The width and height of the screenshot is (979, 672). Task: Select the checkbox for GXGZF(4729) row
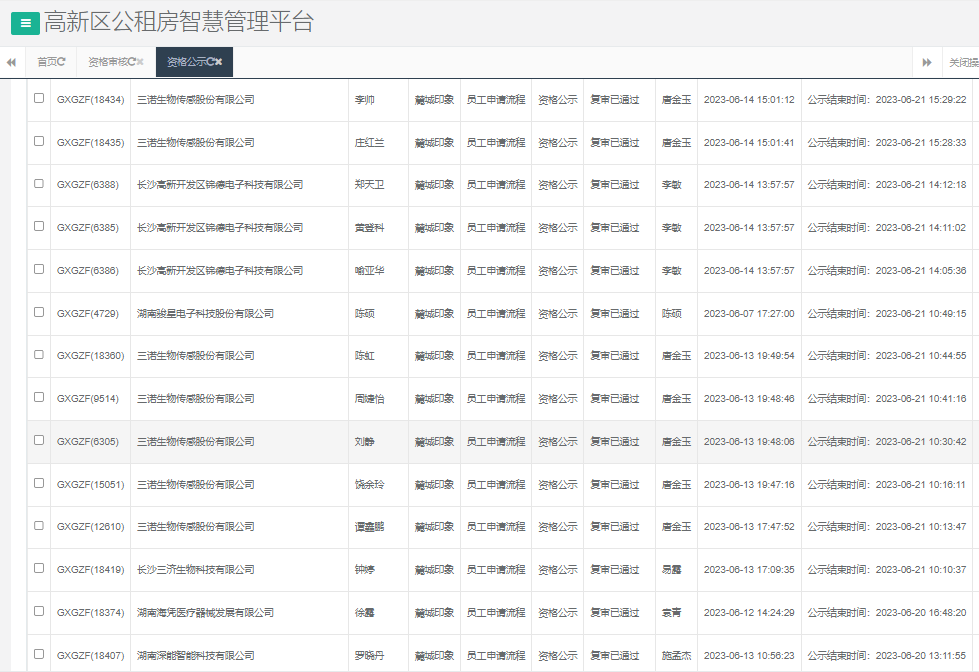click(39, 312)
